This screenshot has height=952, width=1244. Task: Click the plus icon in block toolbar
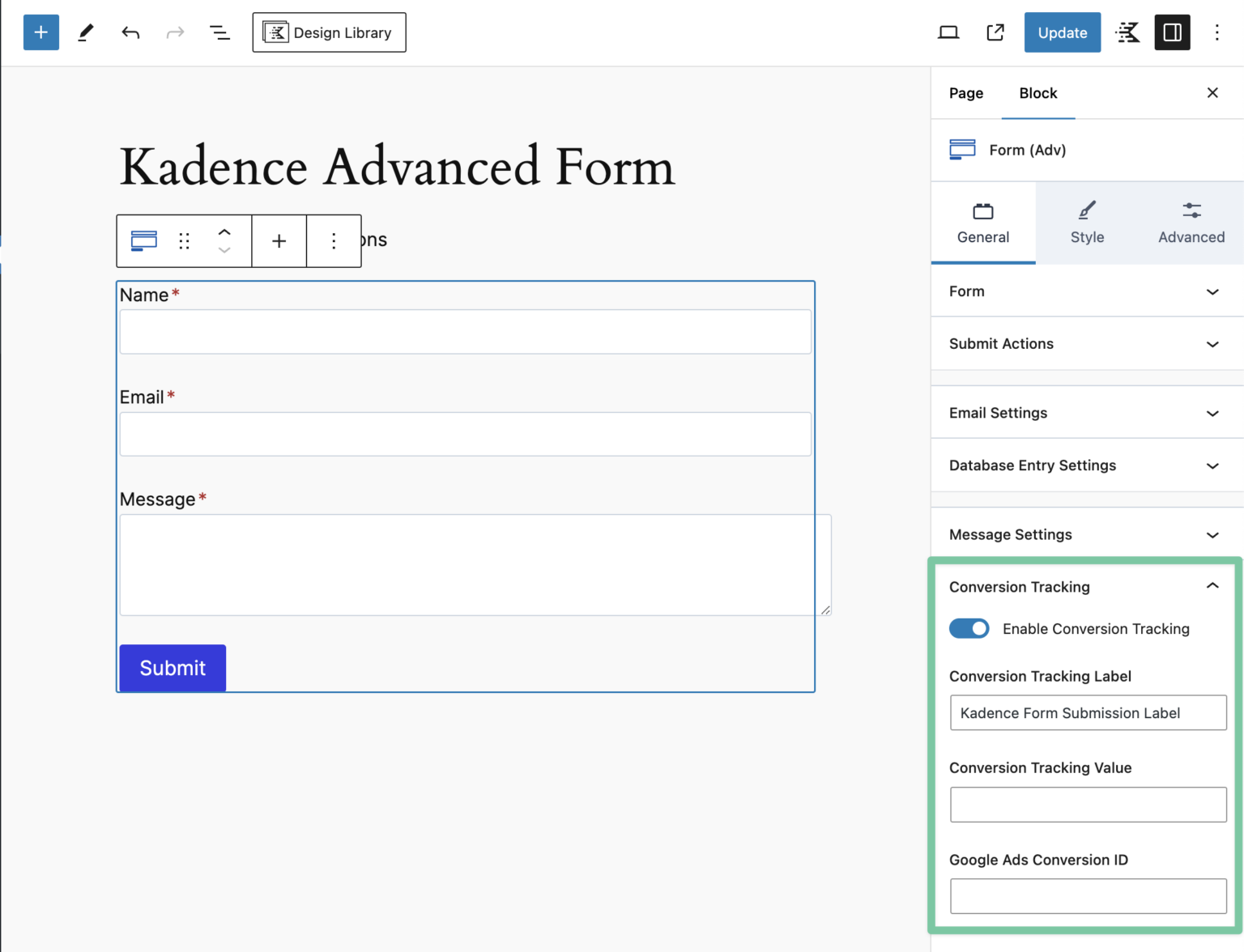[279, 240]
